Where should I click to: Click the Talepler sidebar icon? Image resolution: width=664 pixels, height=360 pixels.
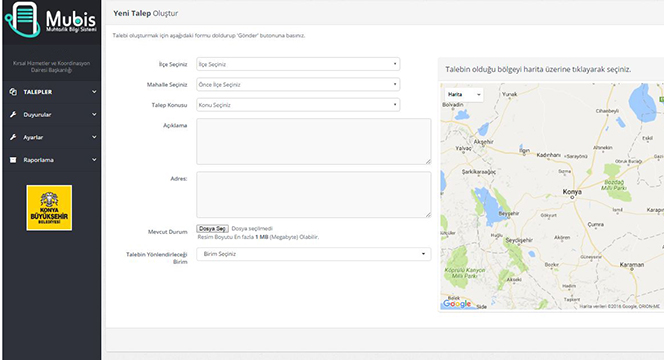click(13, 92)
